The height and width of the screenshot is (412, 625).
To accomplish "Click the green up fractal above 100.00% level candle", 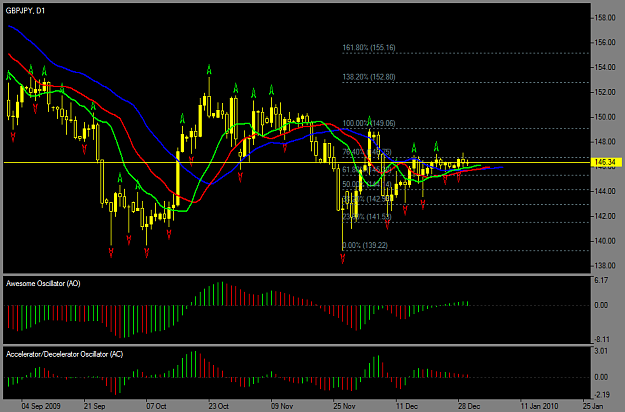I will (x=369, y=120).
